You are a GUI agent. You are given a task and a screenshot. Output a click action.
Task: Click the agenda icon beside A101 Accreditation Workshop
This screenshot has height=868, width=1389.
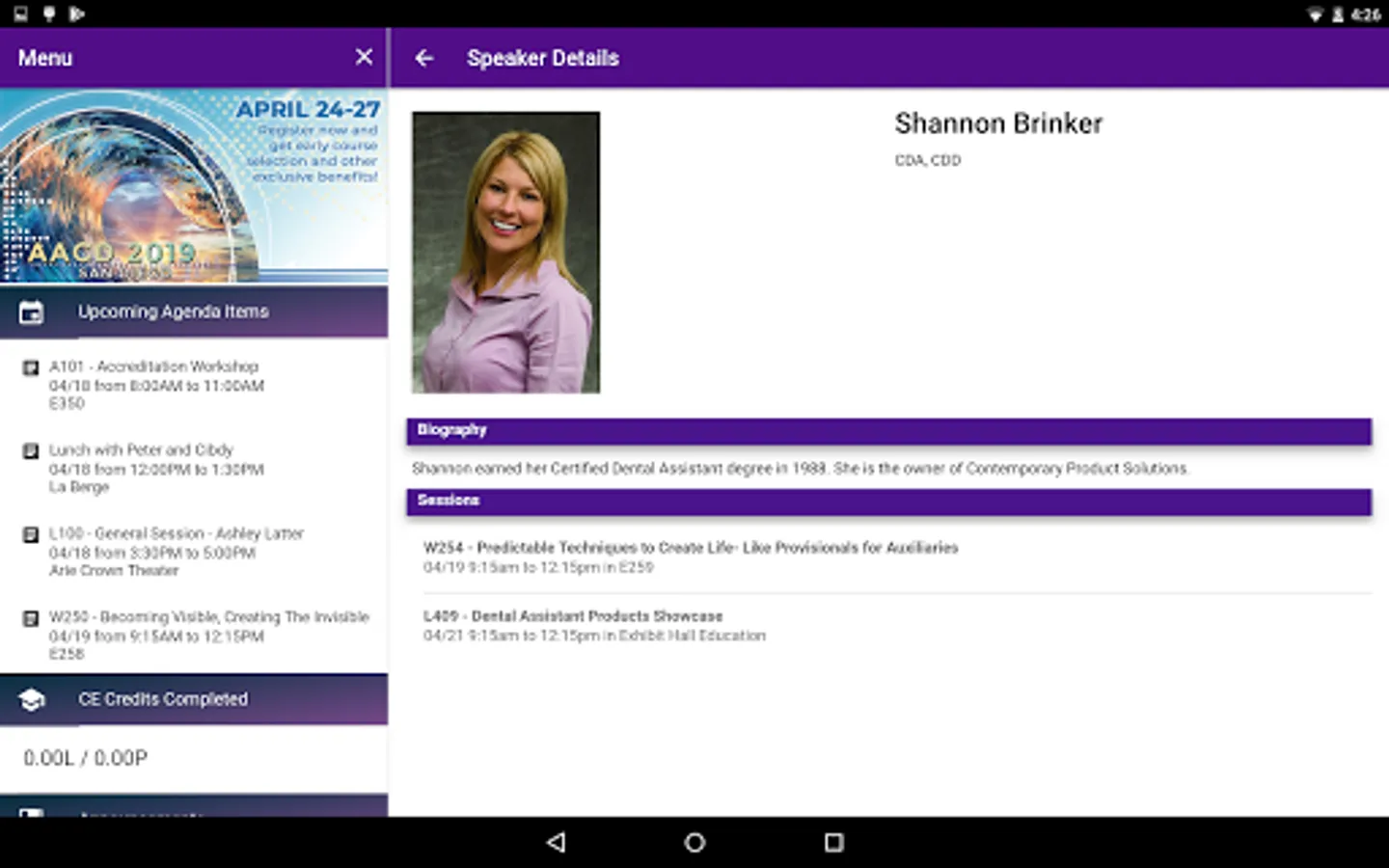[31, 367]
